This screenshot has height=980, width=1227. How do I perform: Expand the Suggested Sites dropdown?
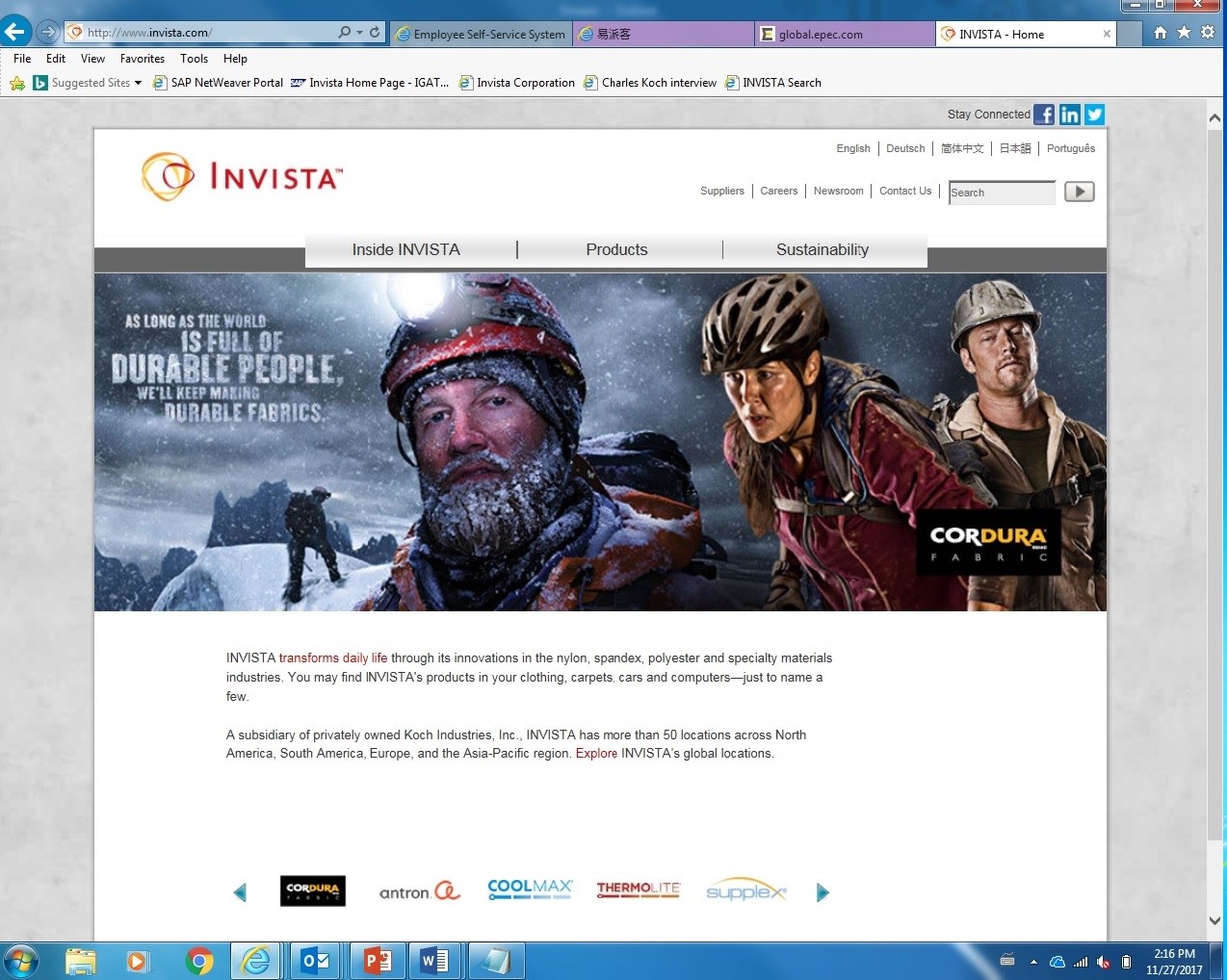[x=138, y=83]
